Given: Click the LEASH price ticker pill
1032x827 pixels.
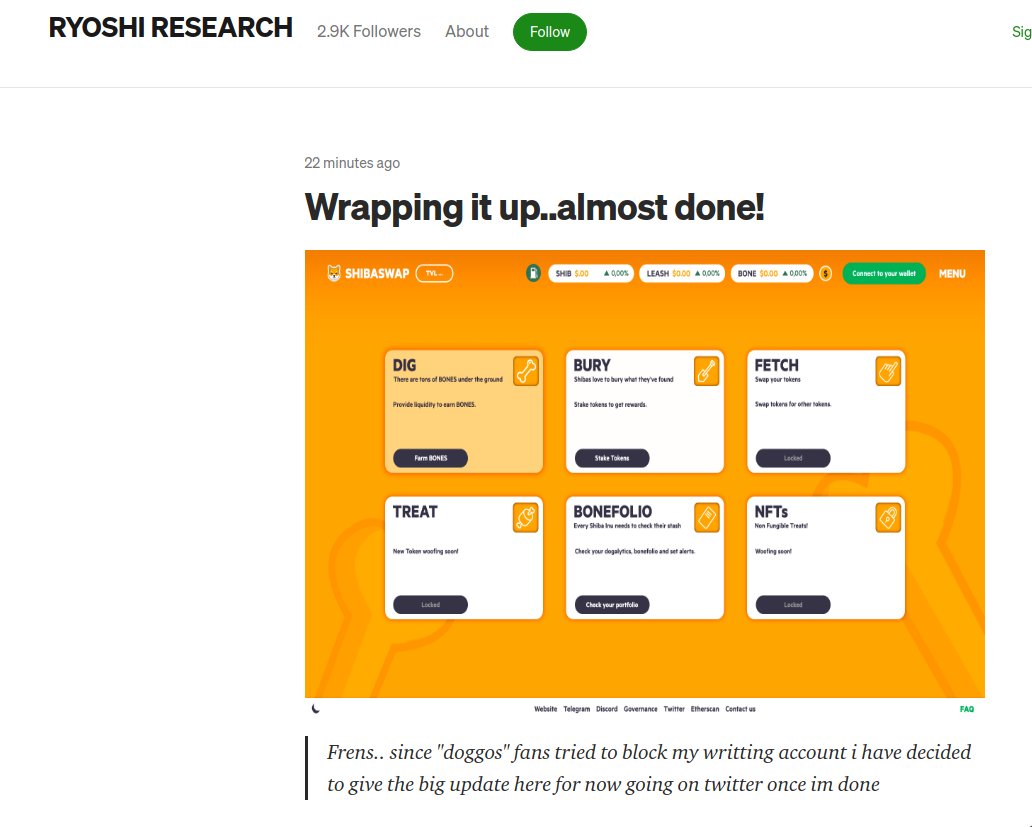Looking at the screenshot, I should point(682,273).
